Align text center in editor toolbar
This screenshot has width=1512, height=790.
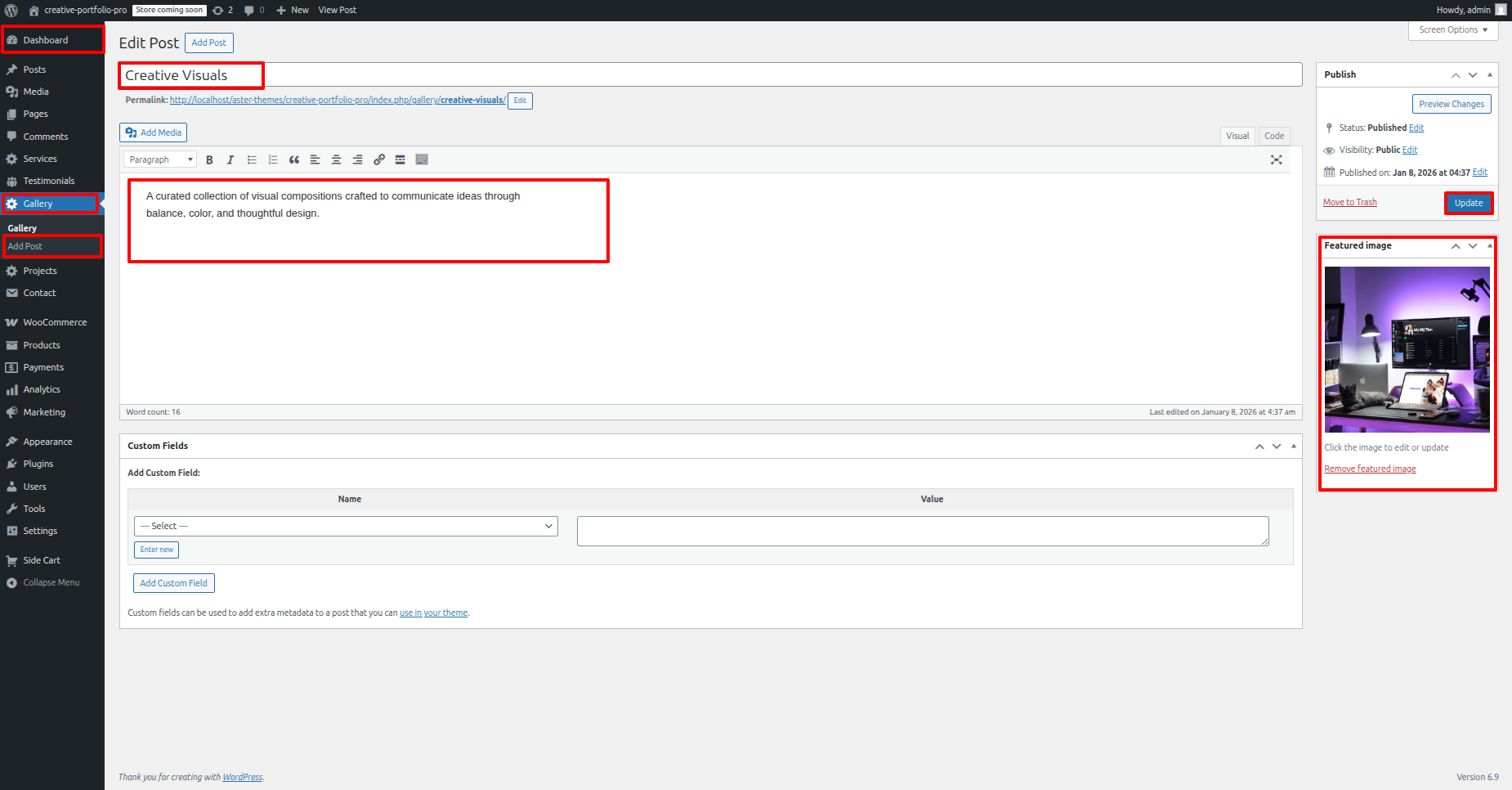pyautogui.click(x=336, y=160)
